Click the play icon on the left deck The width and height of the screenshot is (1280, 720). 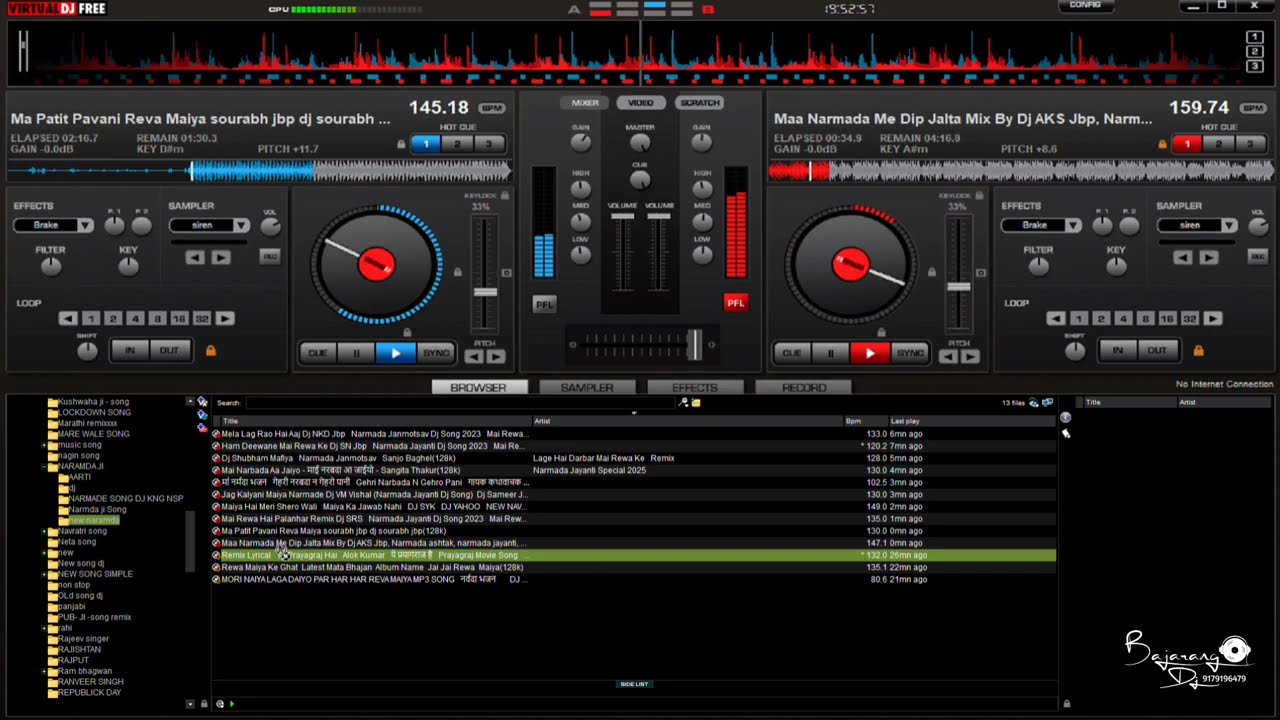pos(395,353)
